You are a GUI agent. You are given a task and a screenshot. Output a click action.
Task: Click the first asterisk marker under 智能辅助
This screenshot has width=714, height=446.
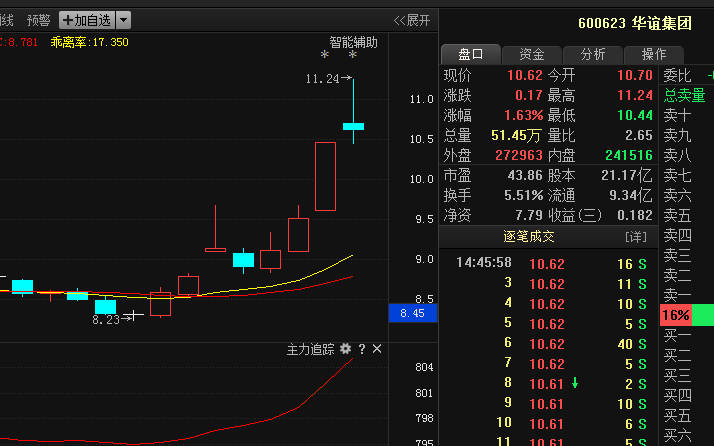click(325, 55)
